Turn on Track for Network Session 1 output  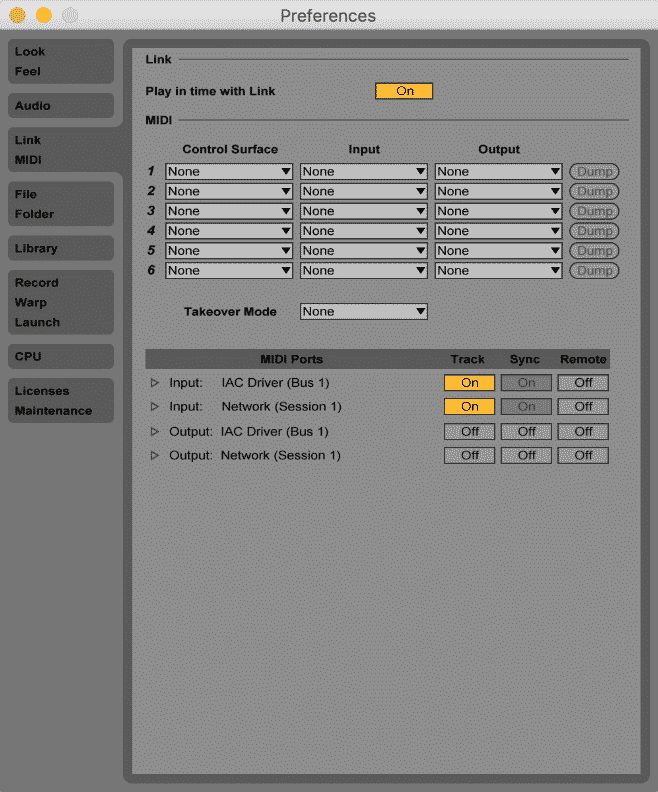coord(469,456)
